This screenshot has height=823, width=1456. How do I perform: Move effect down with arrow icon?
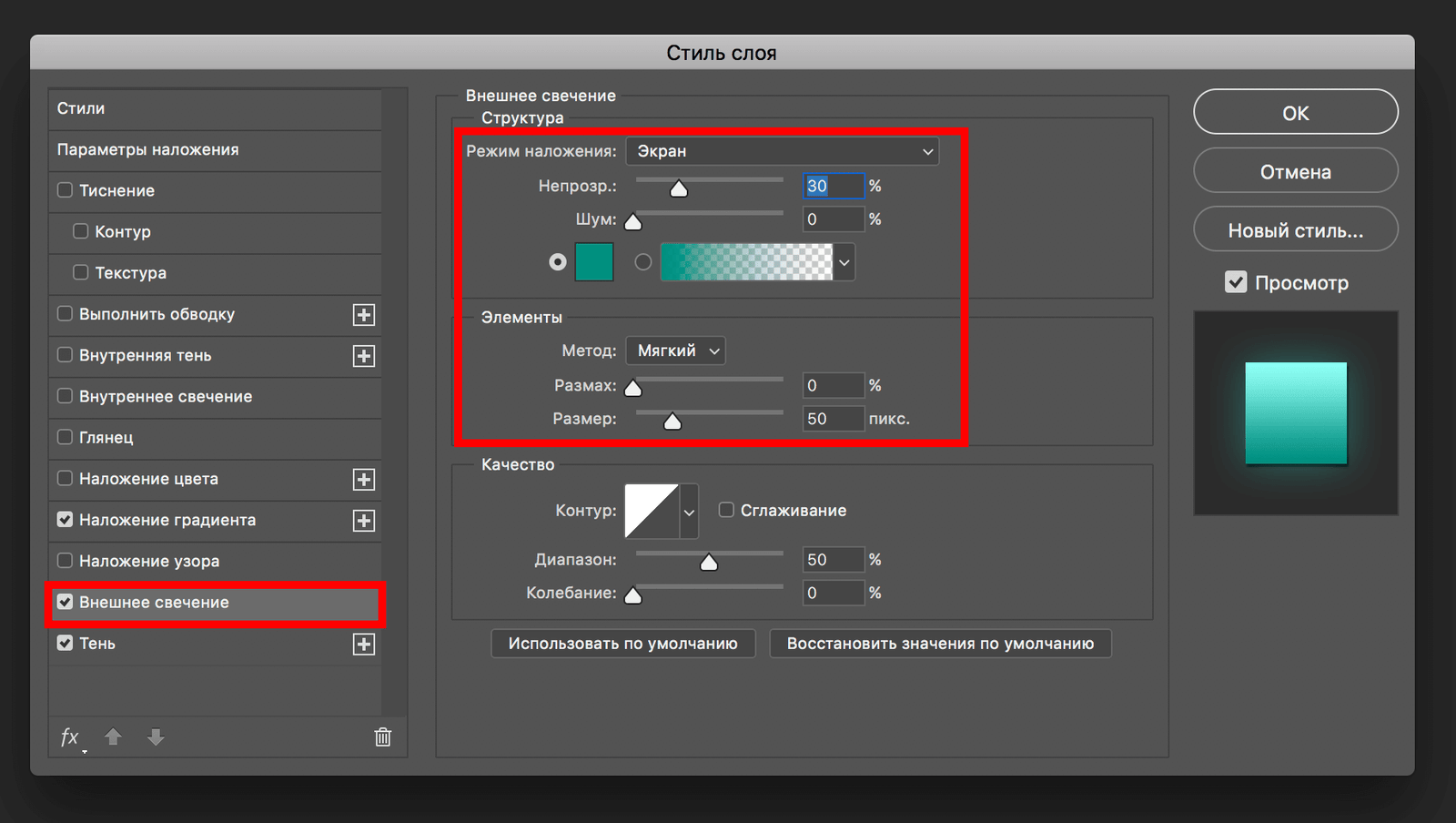[156, 737]
